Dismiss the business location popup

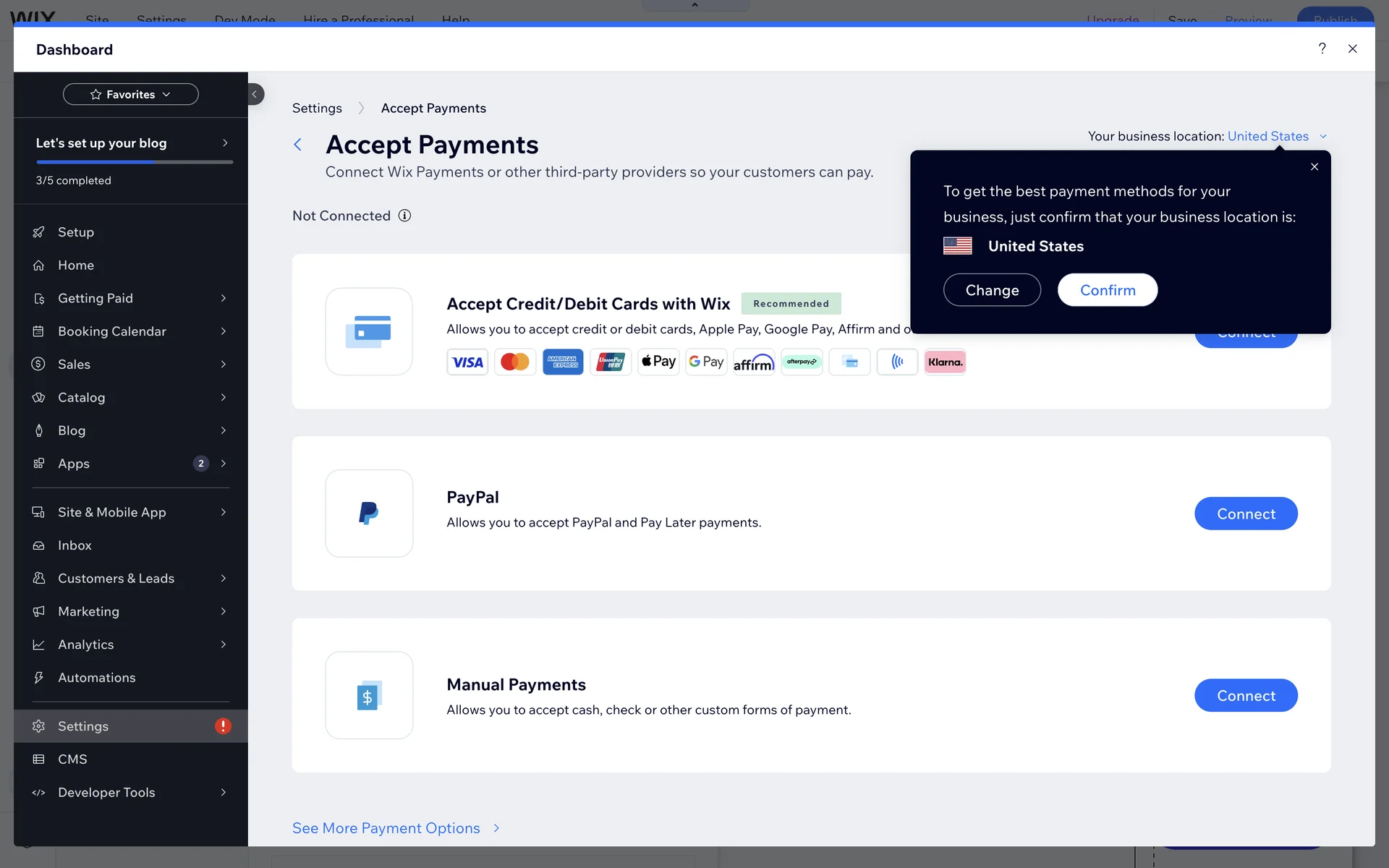pyautogui.click(x=1314, y=167)
